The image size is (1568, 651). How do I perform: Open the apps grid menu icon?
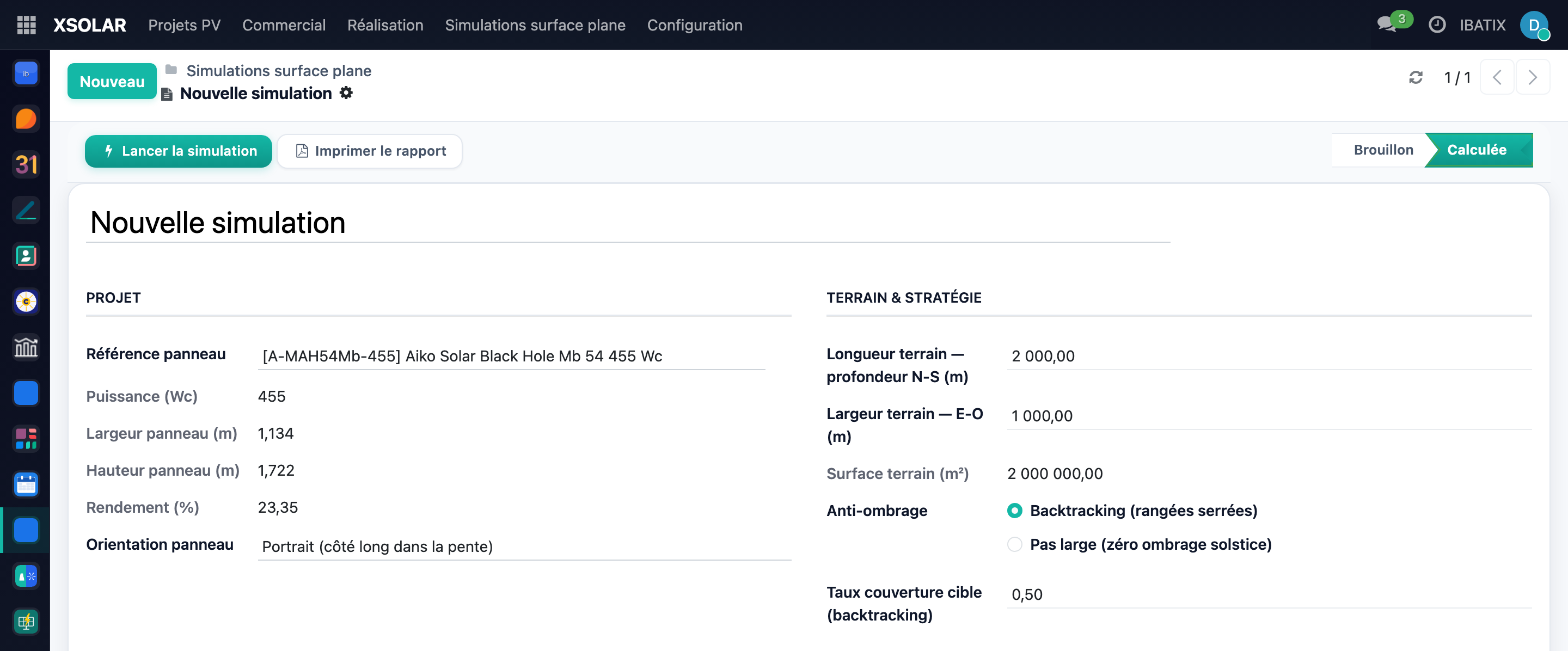(x=26, y=25)
